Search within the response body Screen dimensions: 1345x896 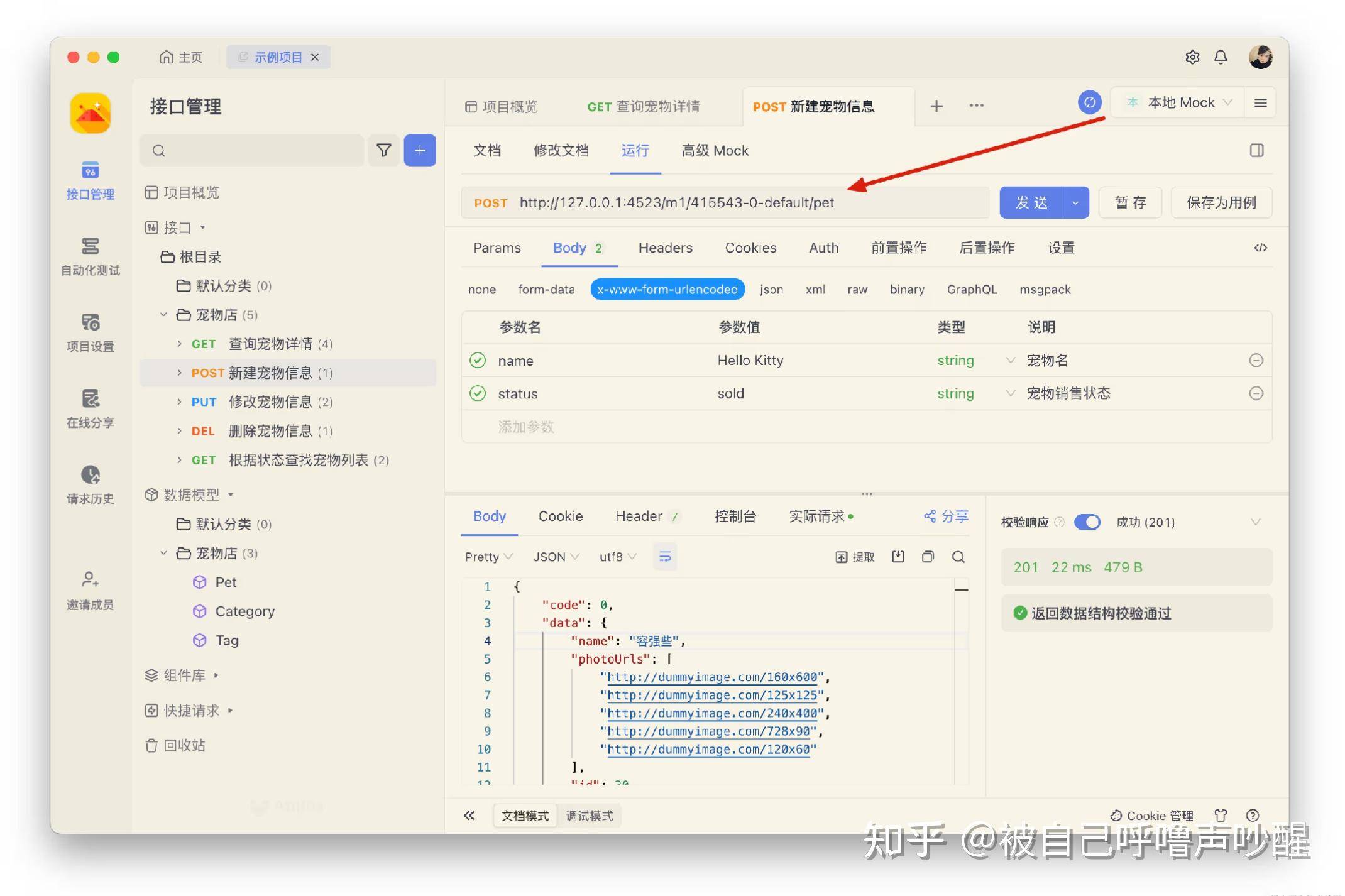click(958, 557)
